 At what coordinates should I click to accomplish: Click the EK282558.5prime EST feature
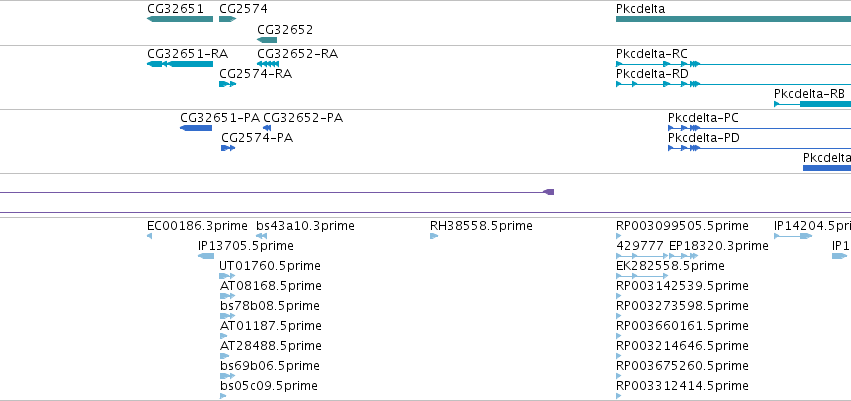pos(642,276)
